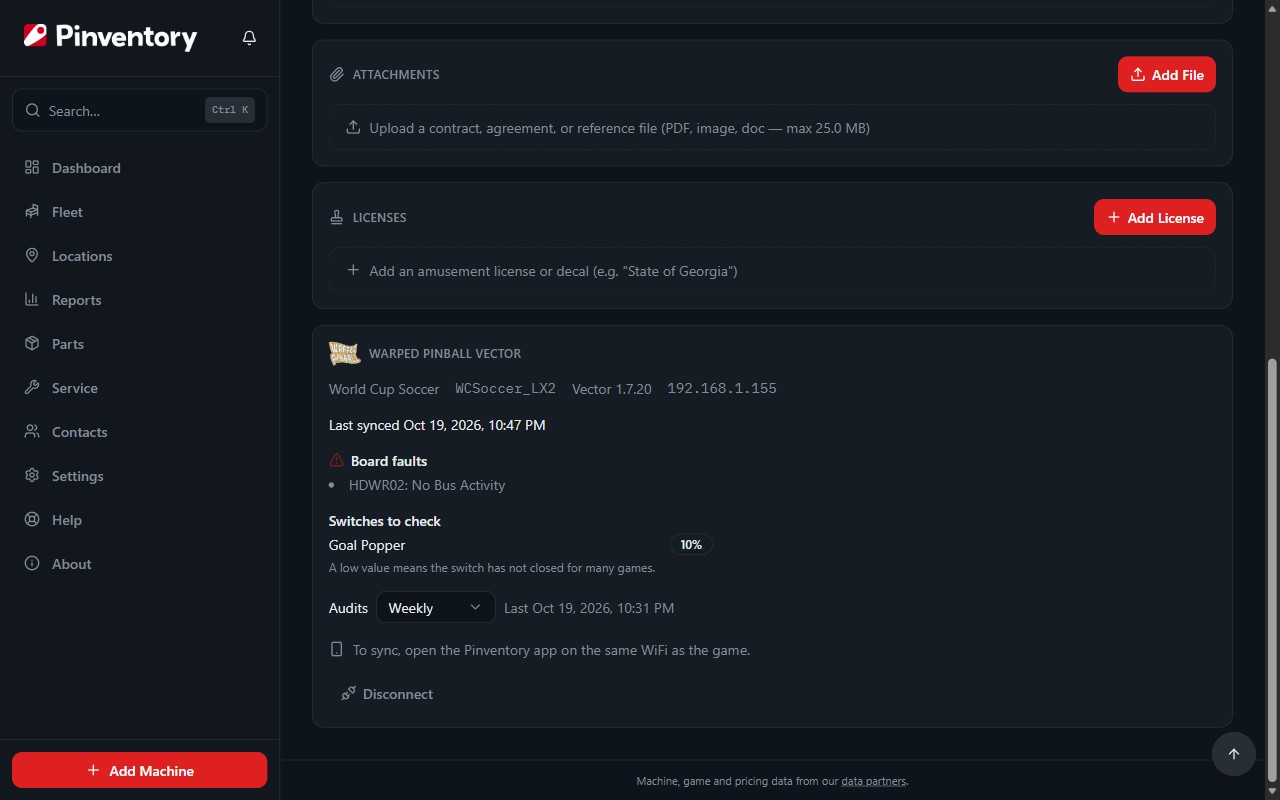Open the Parts page

point(139,344)
